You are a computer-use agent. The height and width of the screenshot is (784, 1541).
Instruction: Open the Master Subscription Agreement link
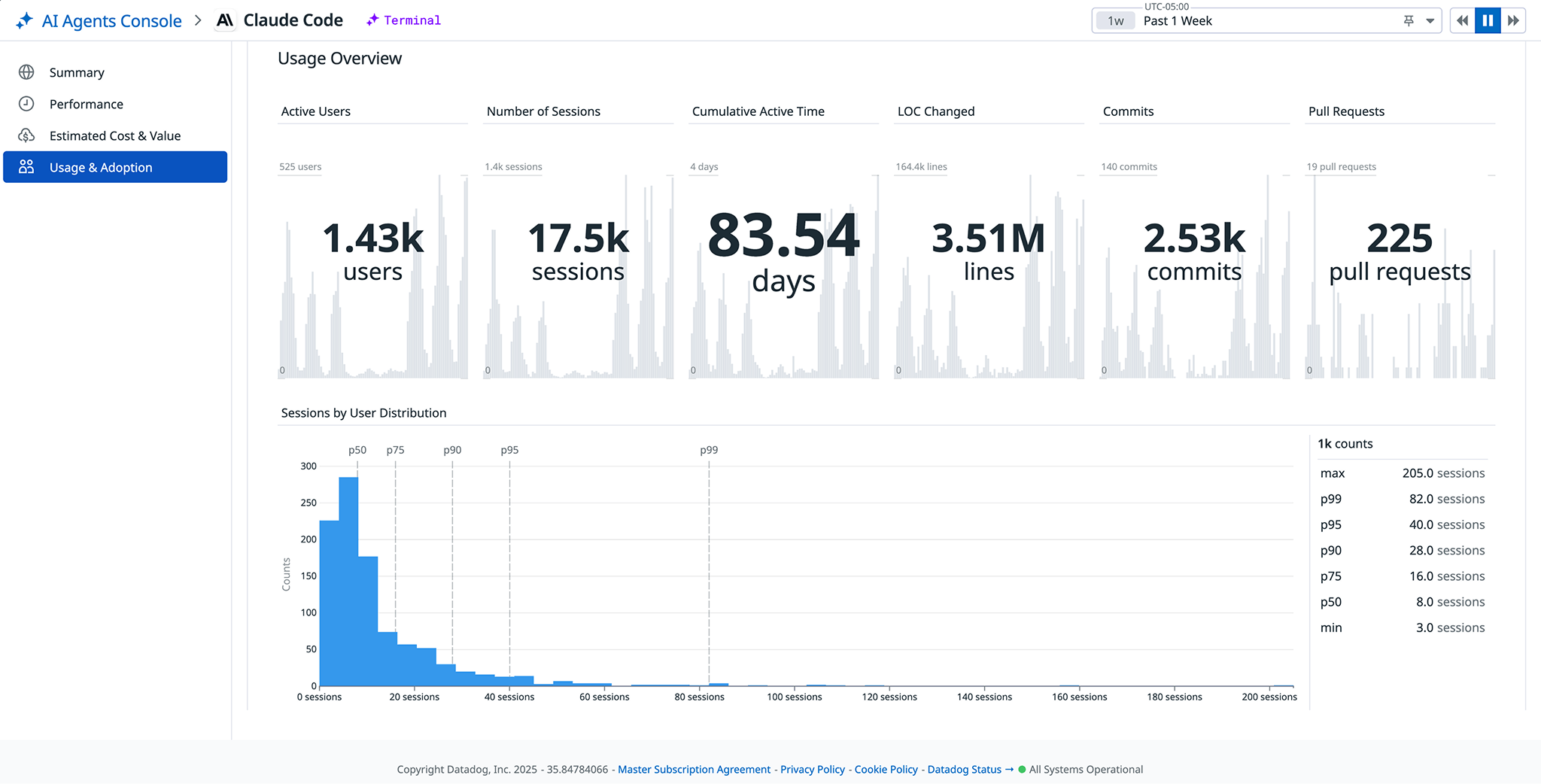(x=693, y=769)
